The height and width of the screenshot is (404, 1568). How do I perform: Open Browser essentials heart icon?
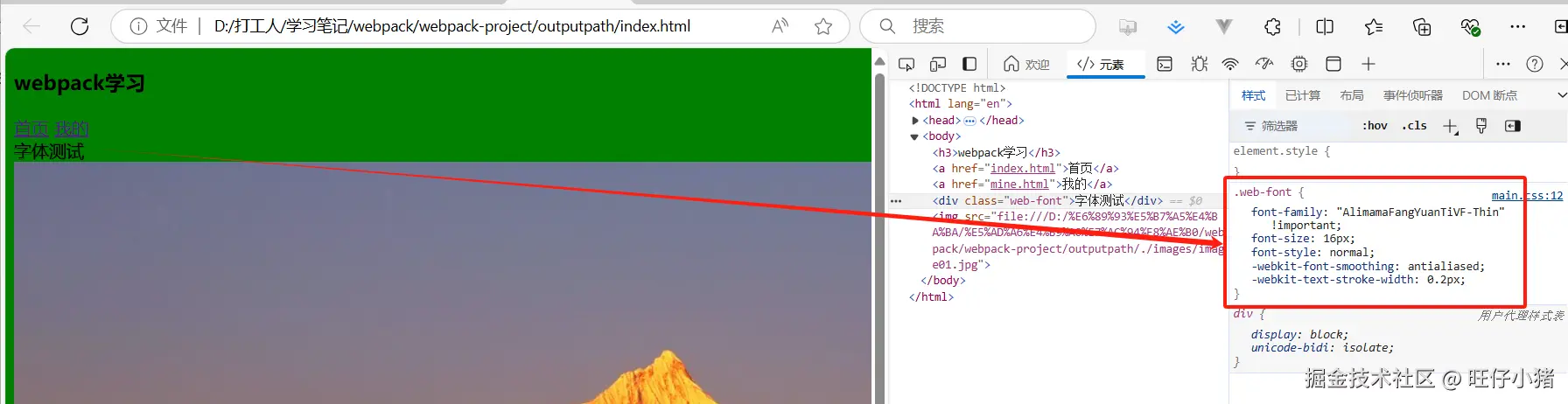[x=1471, y=27]
